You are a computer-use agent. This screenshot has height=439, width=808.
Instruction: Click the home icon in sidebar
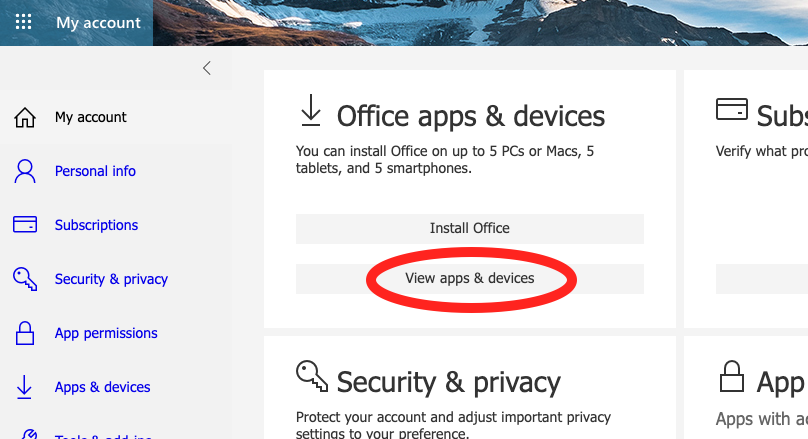pyautogui.click(x=25, y=118)
